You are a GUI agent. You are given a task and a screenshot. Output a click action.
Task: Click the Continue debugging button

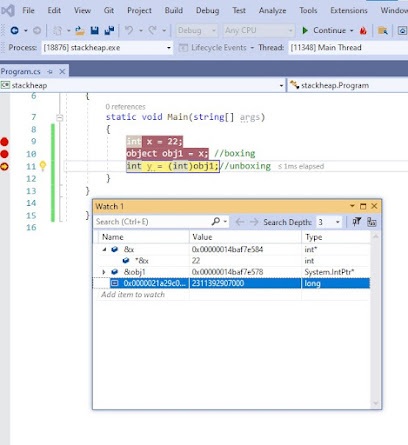tap(324, 31)
